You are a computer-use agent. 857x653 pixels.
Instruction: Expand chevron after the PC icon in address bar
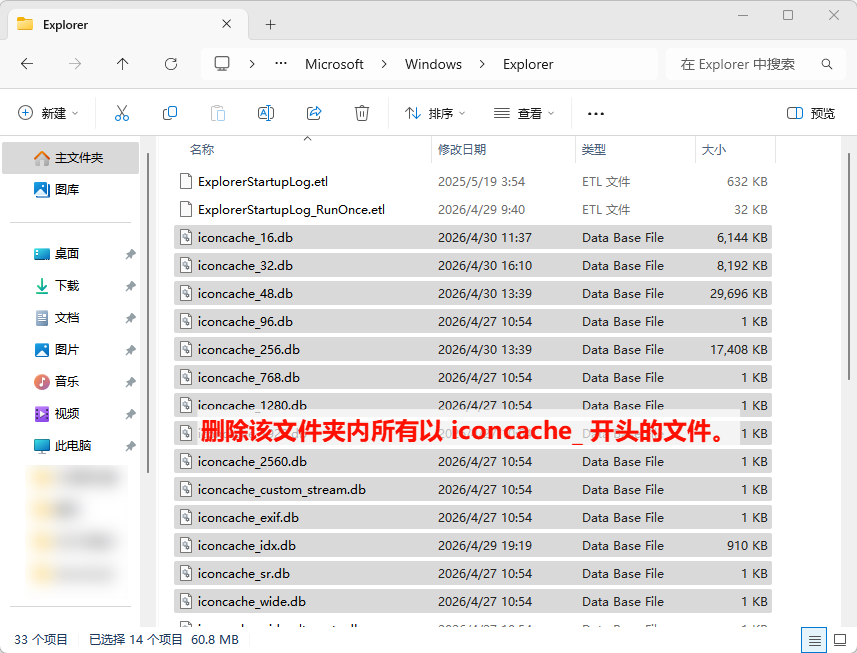252,64
